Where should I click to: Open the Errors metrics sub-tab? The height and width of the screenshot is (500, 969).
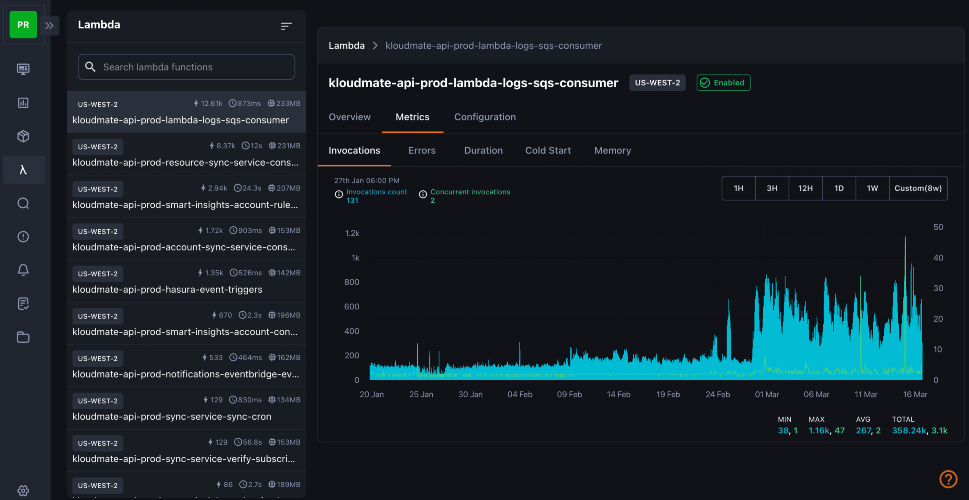421,150
